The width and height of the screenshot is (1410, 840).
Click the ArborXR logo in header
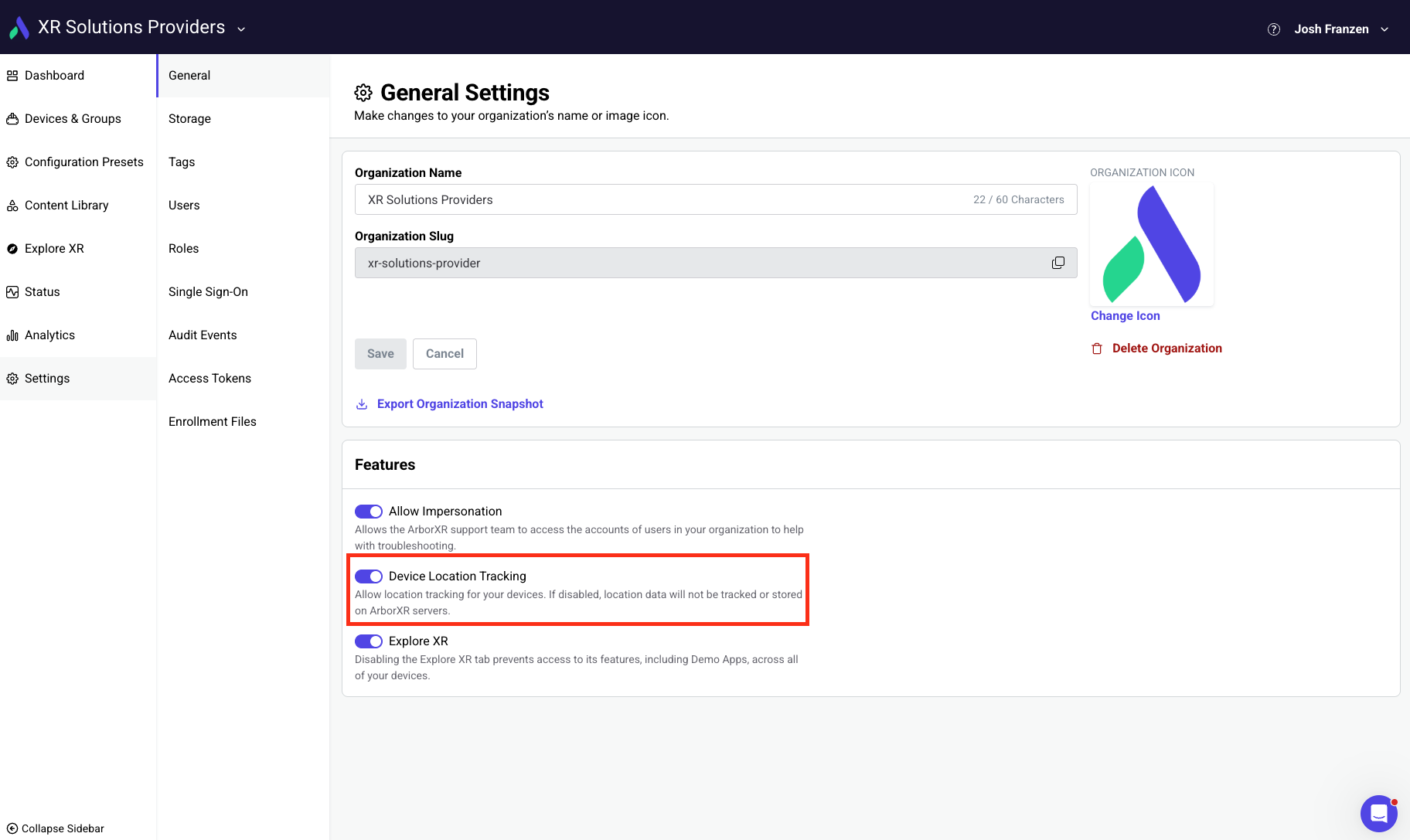[19, 28]
